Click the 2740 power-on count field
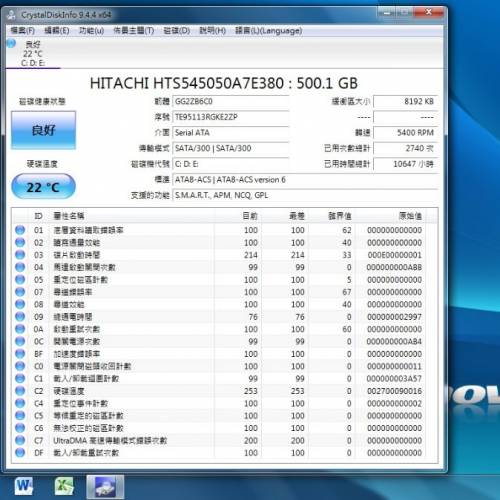The height and width of the screenshot is (500, 500). pyautogui.click(x=406, y=148)
